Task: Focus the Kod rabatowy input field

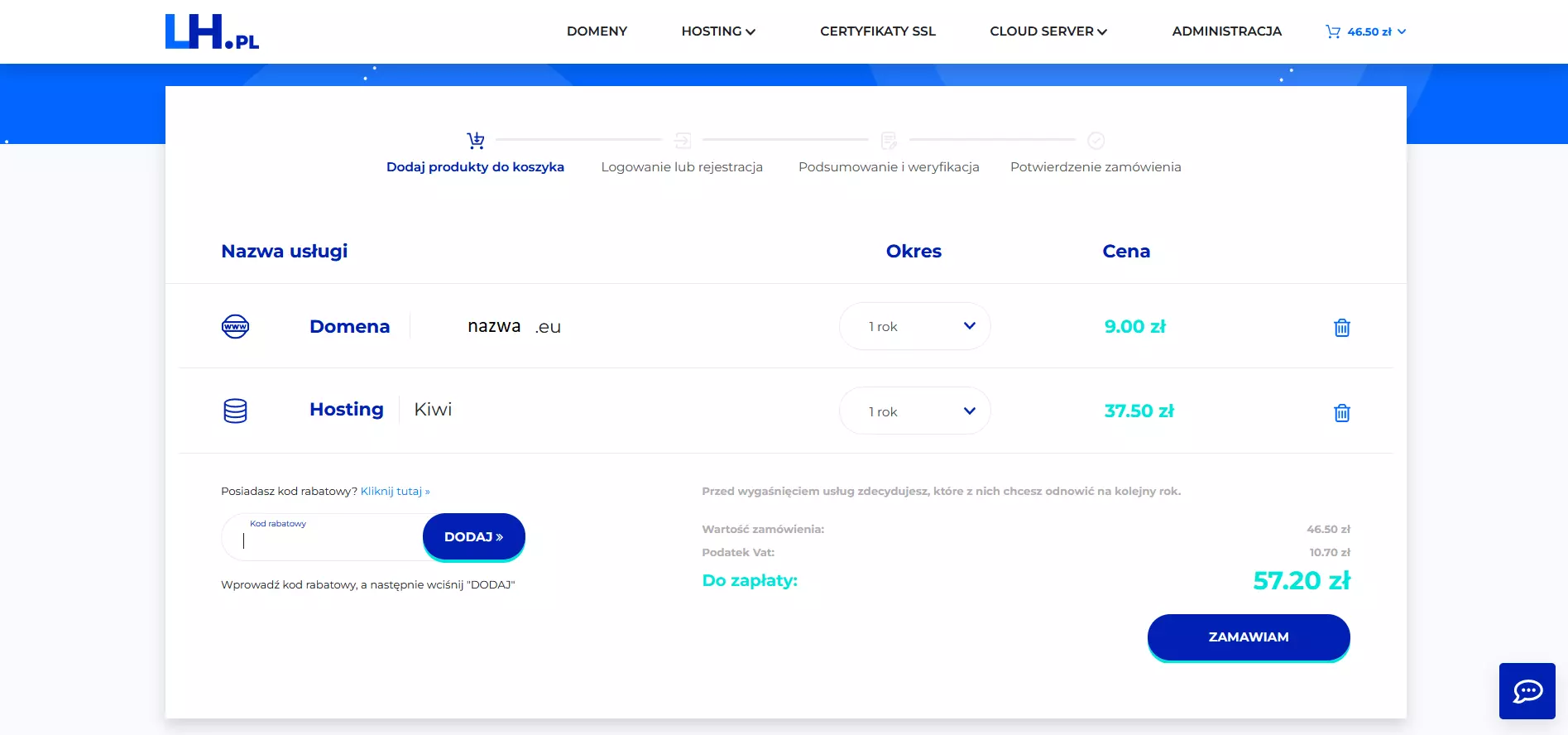Action: click(x=323, y=537)
